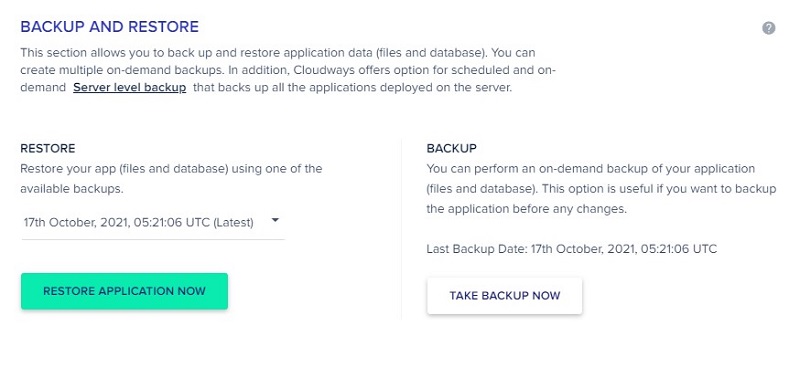Click the RESTORE section subheading

pos(48,148)
